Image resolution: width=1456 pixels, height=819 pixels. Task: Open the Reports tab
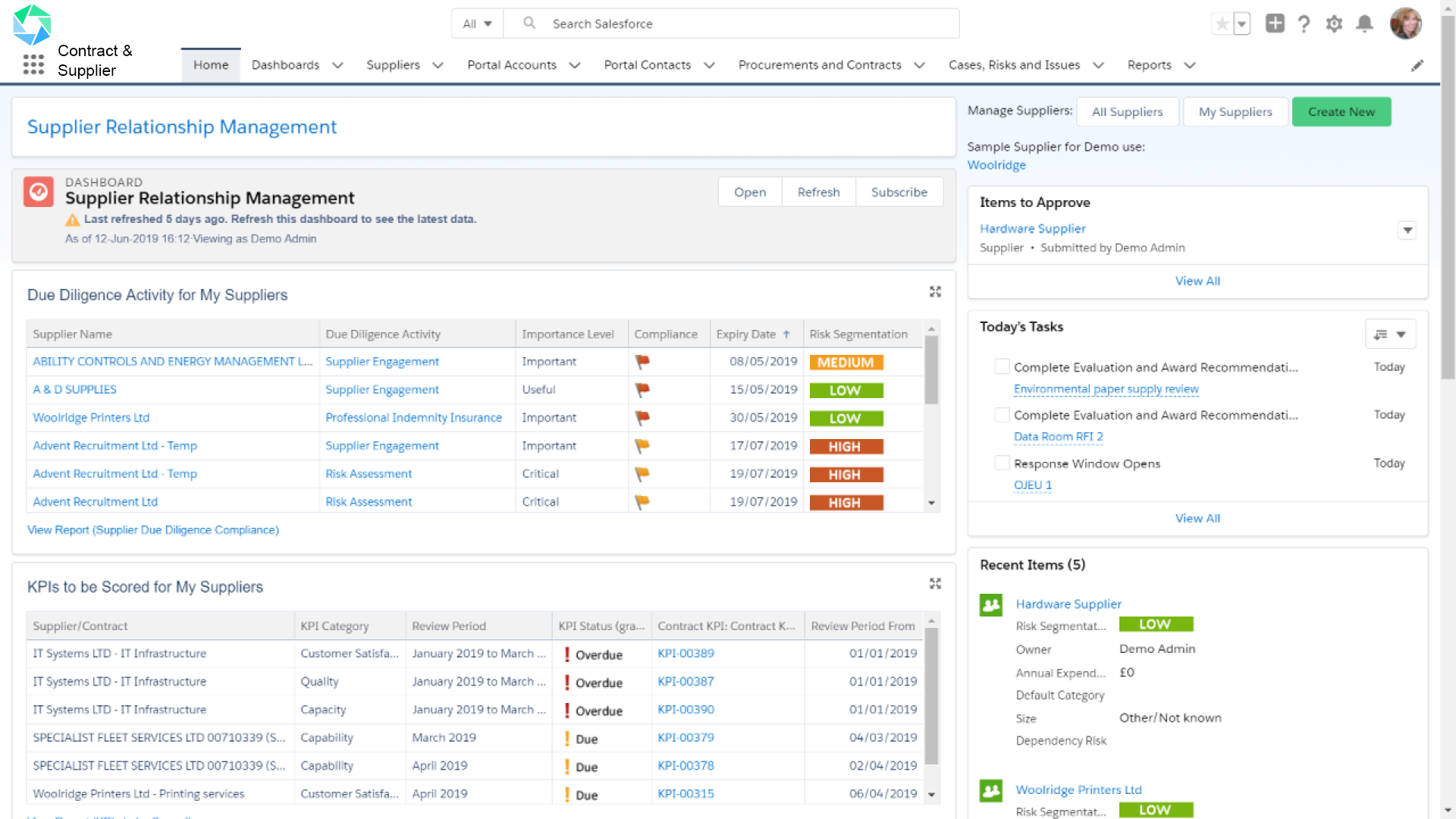click(x=1149, y=65)
